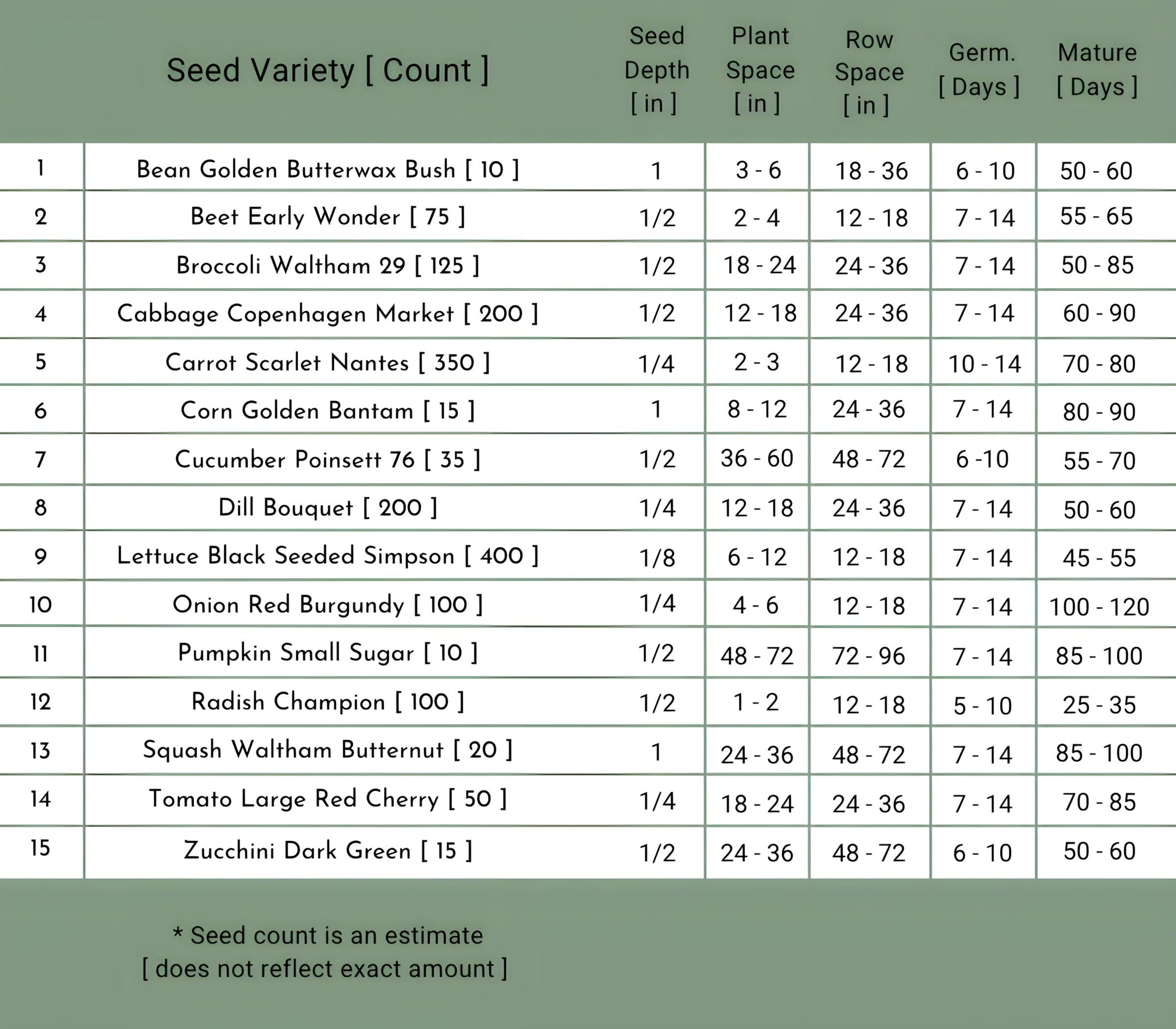1176x1029 pixels.
Task: Click Cucumber Poinsett 76 variety
Action: point(327,459)
